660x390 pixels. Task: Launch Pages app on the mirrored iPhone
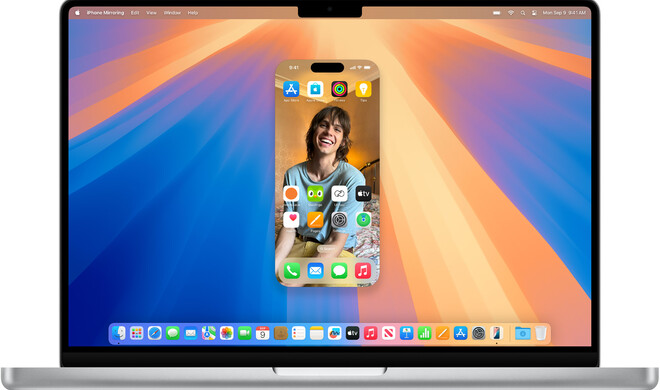(x=315, y=220)
